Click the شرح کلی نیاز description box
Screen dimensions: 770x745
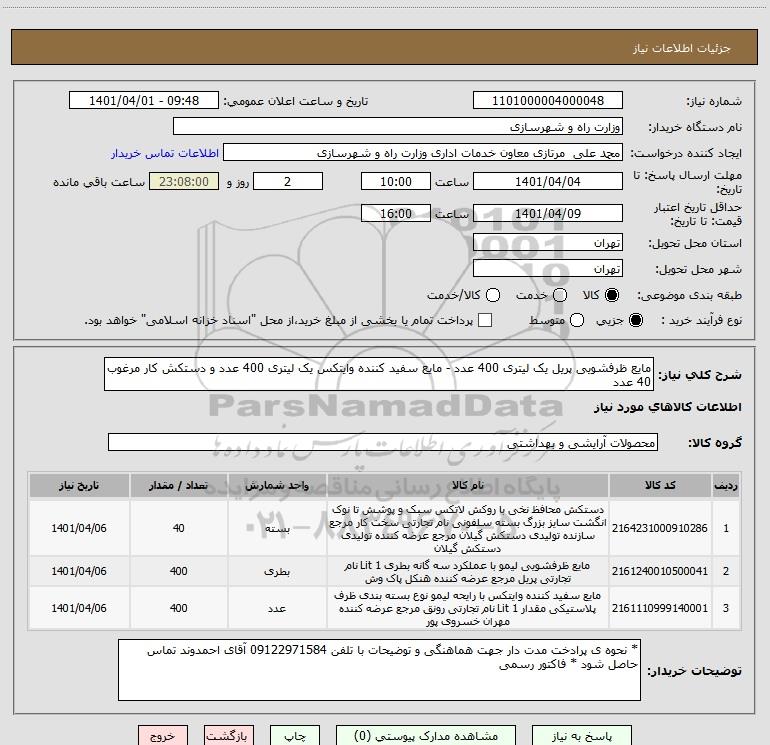pos(379,374)
